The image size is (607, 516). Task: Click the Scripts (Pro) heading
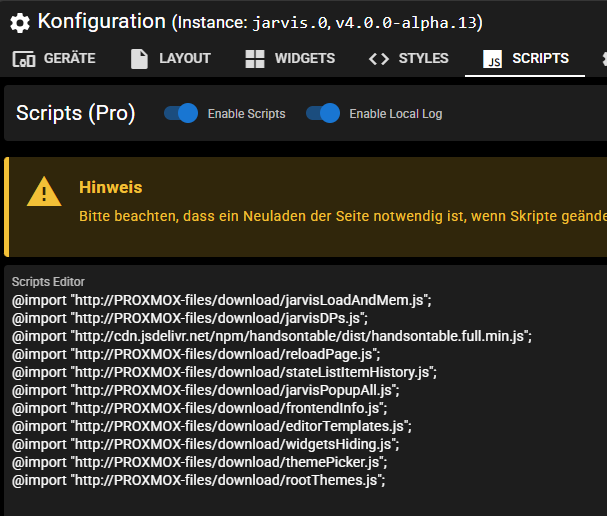pos(76,113)
